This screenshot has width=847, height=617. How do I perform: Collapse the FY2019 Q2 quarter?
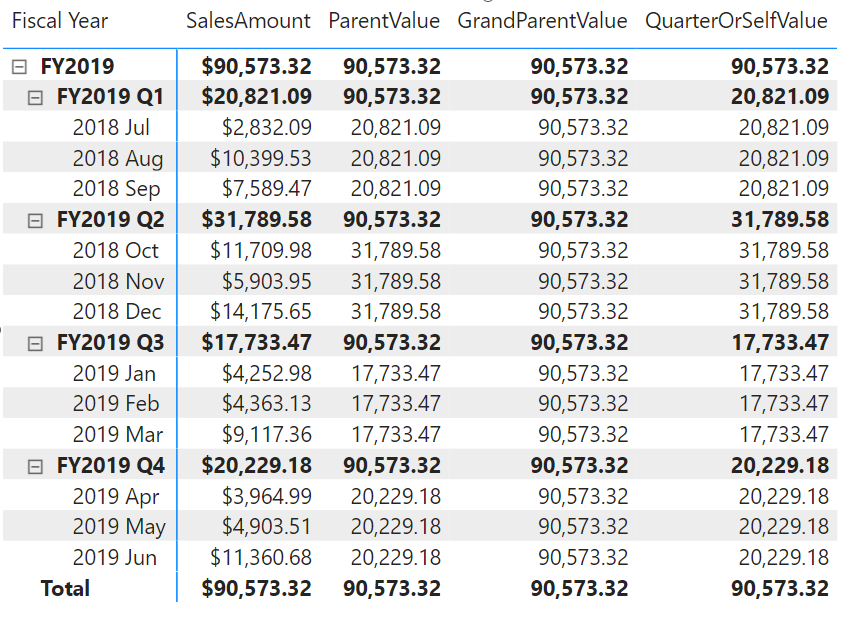(x=35, y=220)
